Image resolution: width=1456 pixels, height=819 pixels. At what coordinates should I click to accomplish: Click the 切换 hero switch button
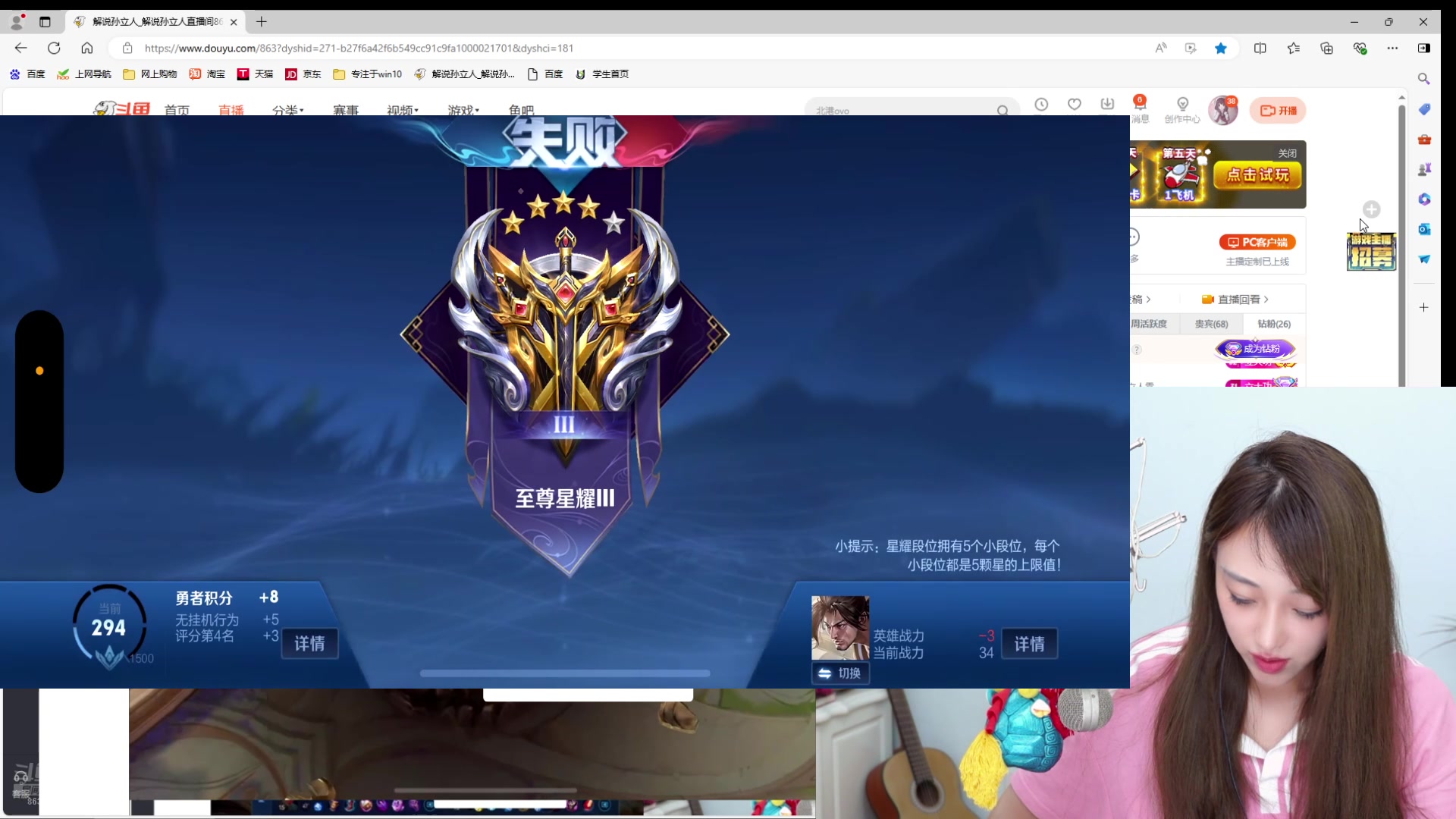click(840, 673)
